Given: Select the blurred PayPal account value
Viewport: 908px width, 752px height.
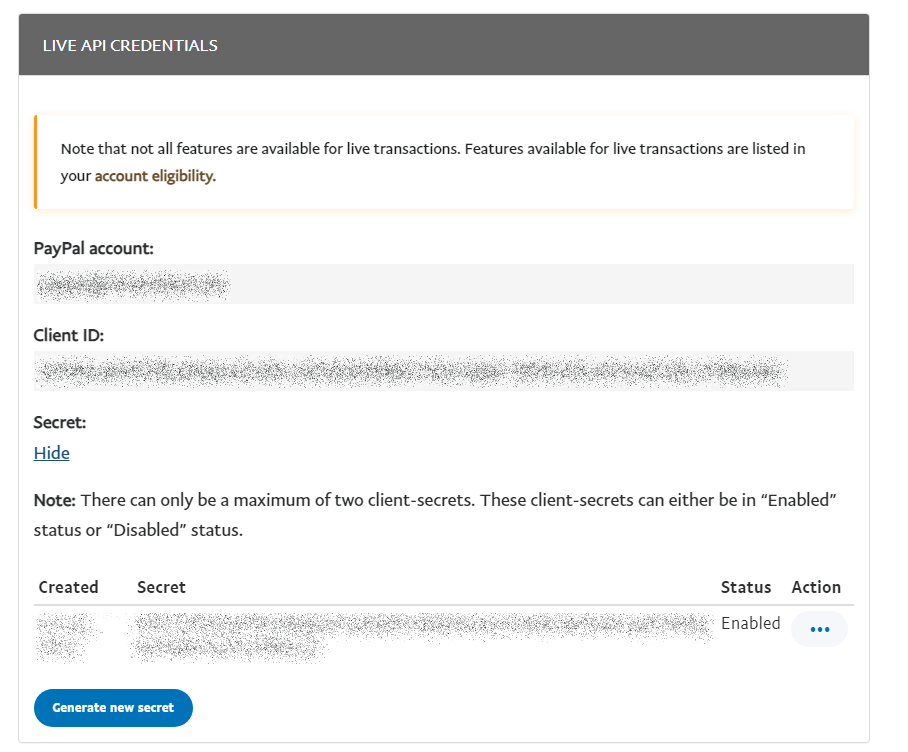Looking at the screenshot, I should point(132,285).
